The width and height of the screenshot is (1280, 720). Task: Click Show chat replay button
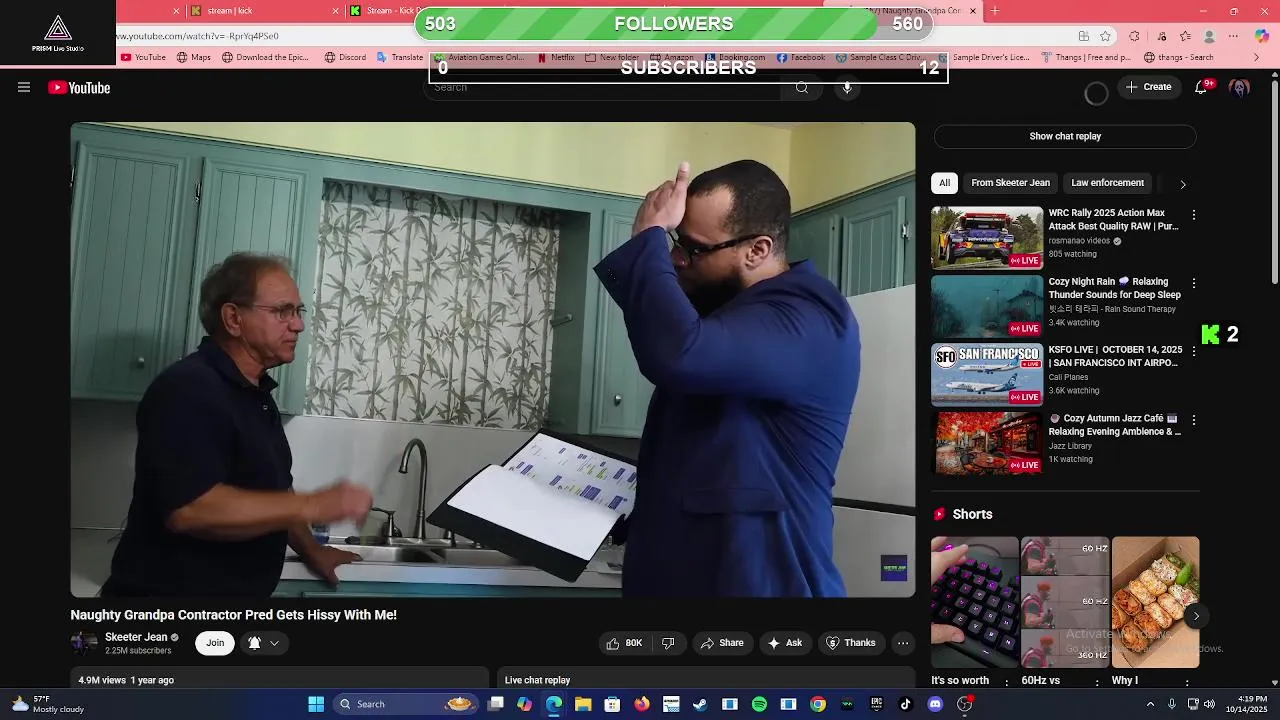pos(1065,136)
